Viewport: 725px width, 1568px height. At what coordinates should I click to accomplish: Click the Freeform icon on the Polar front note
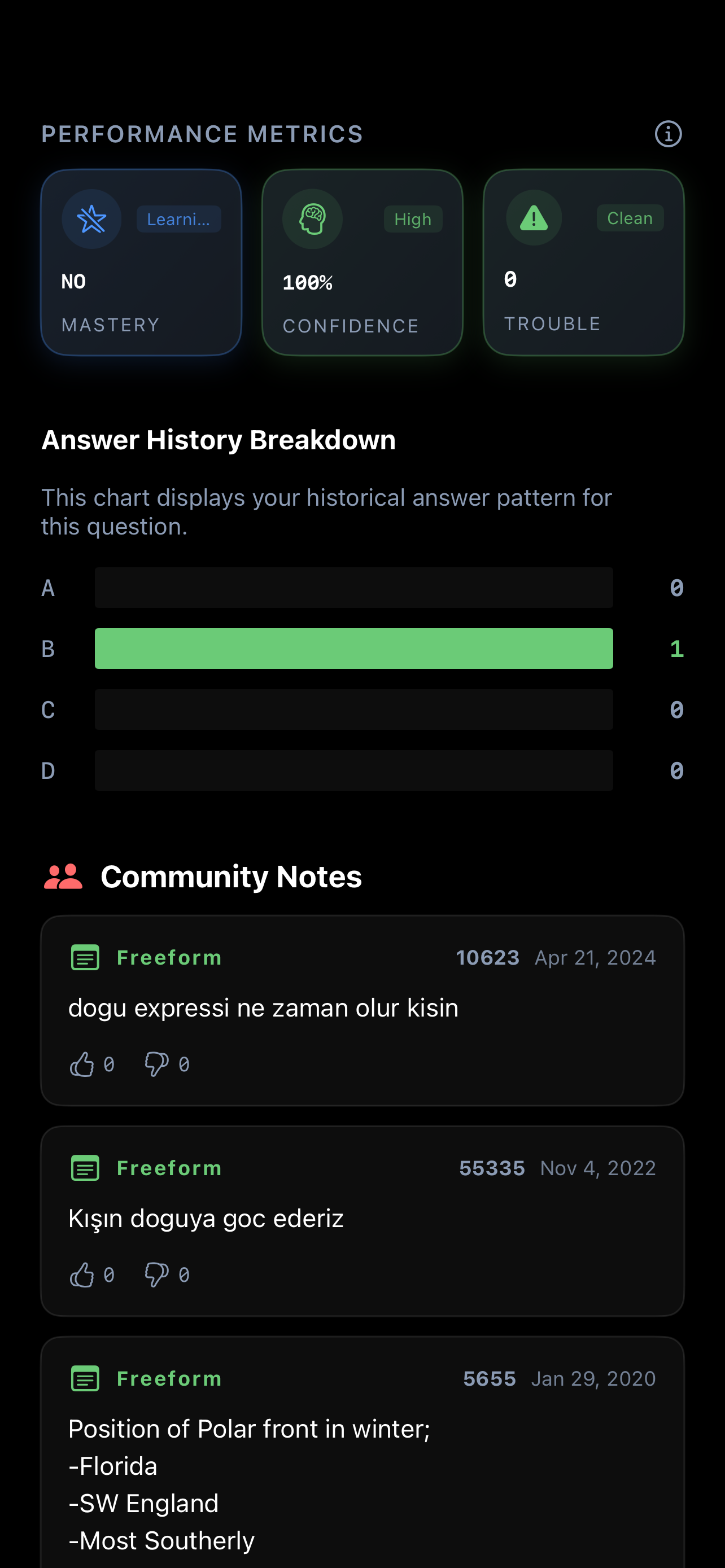[x=85, y=1379]
